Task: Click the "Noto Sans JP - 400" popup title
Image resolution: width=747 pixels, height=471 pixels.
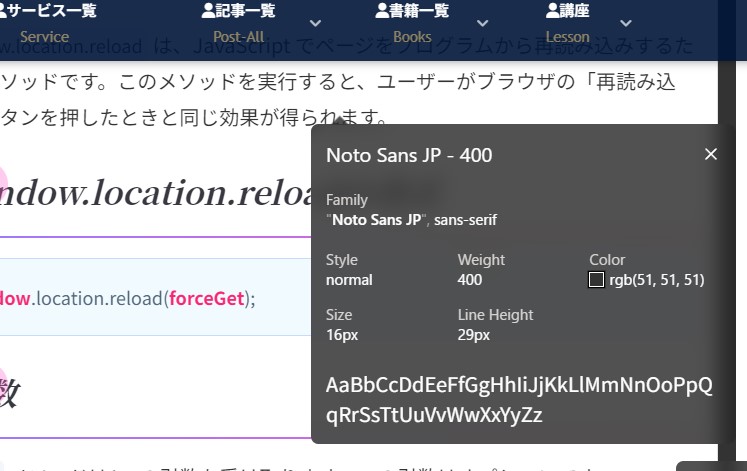Action: click(409, 155)
